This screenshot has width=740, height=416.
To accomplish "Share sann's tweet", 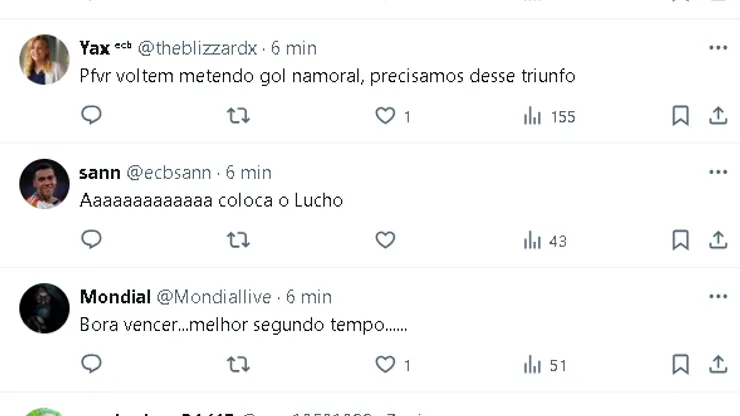I will [x=718, y=240].
